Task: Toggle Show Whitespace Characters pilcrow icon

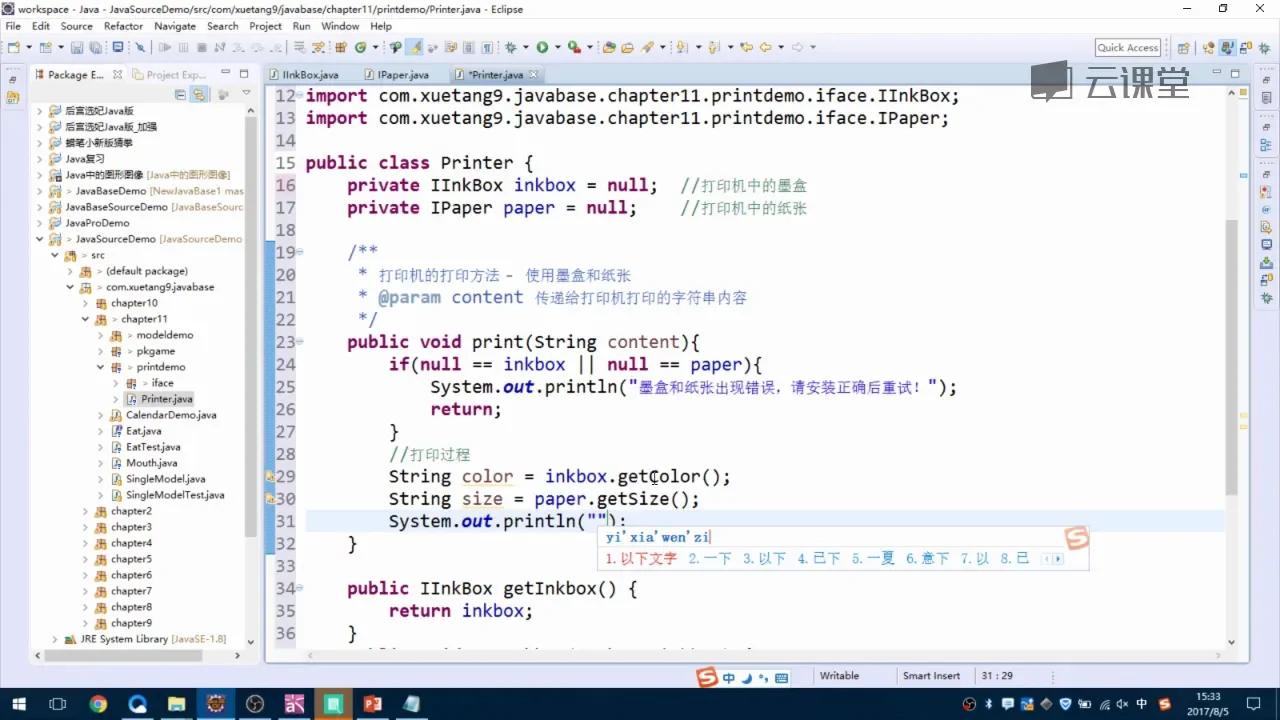Action: click(487, 47)
